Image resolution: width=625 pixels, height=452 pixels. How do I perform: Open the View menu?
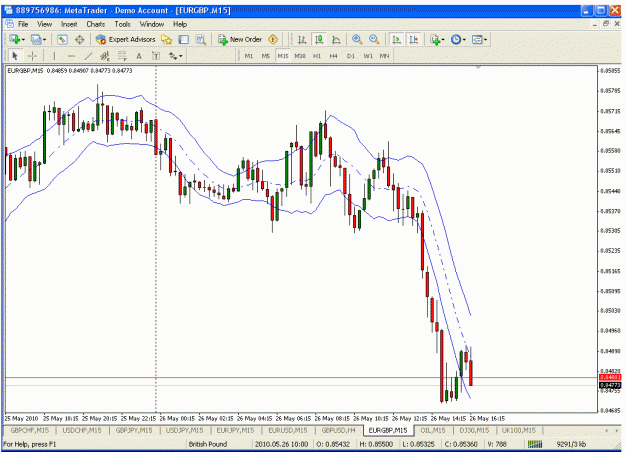45,24
